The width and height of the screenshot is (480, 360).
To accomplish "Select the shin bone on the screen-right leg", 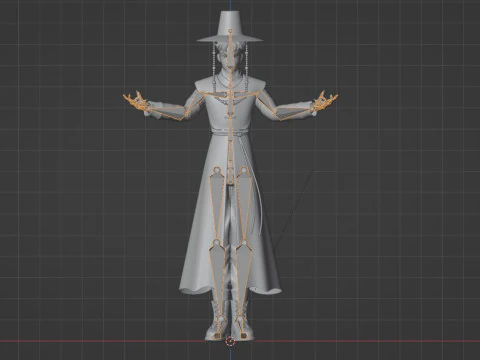I will coord(243,278).
